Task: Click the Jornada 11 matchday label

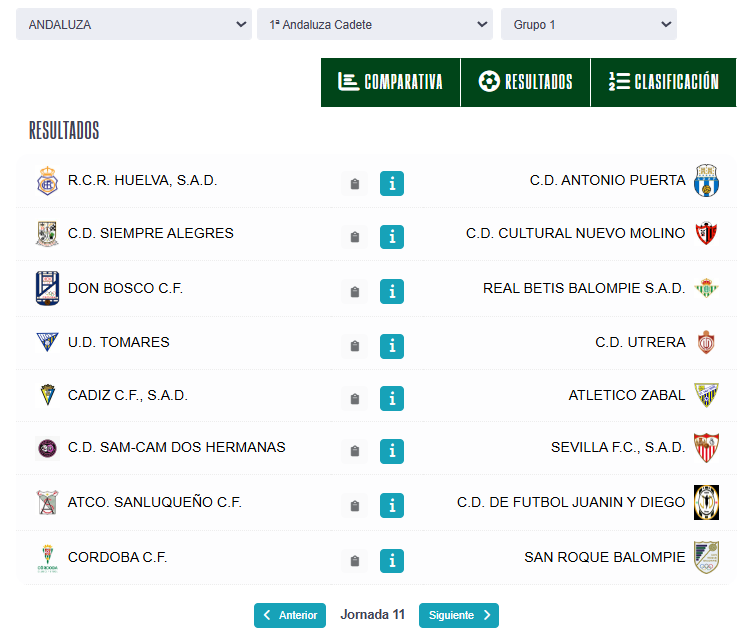Action: coord(373,615)
